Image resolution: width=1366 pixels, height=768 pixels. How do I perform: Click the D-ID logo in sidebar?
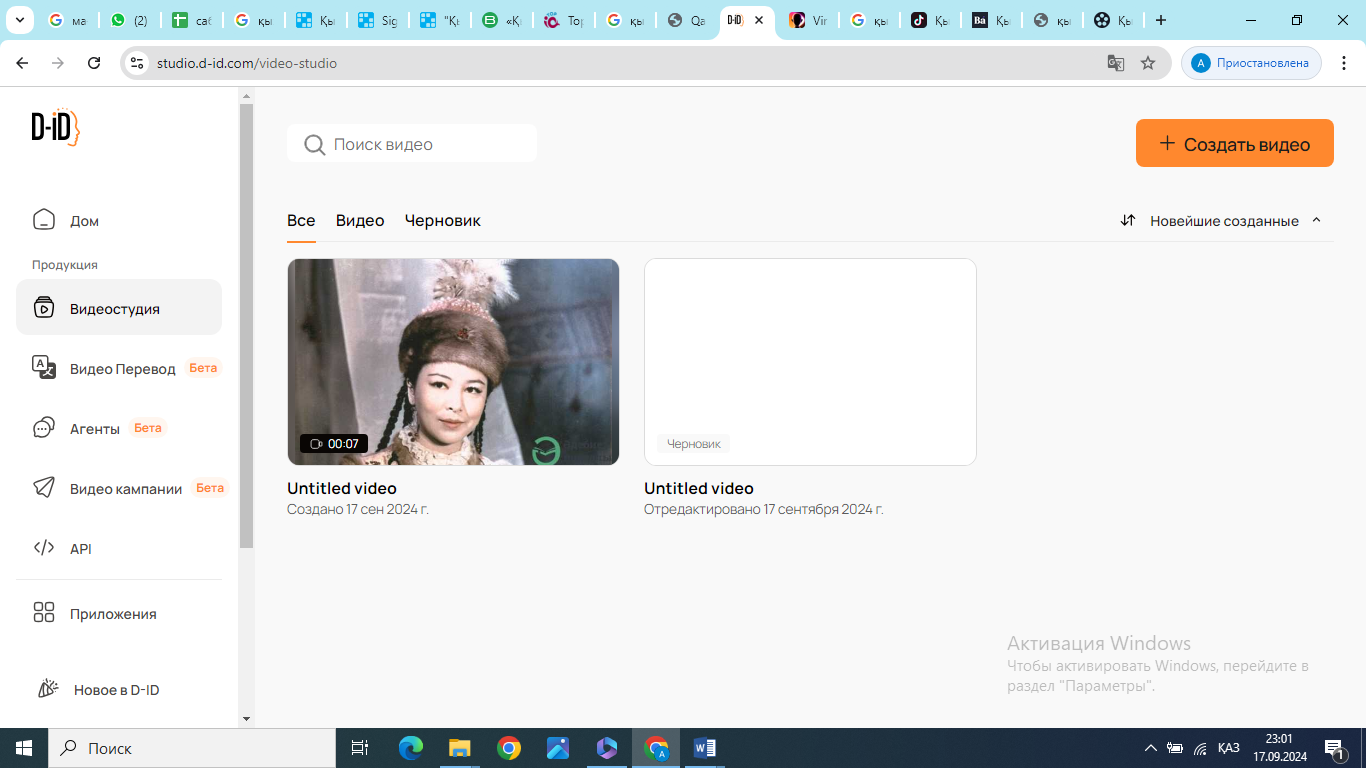[x=55, y=127]
